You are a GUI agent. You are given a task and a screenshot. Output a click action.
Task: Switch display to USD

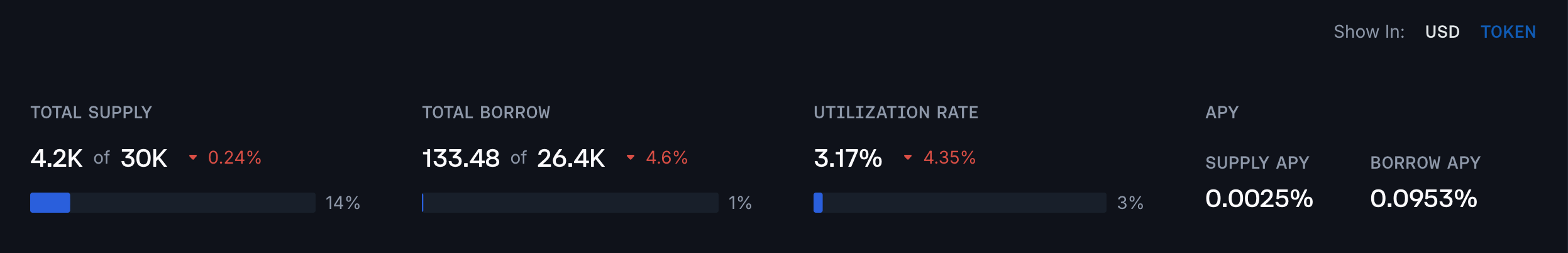tap(1442, 32)
